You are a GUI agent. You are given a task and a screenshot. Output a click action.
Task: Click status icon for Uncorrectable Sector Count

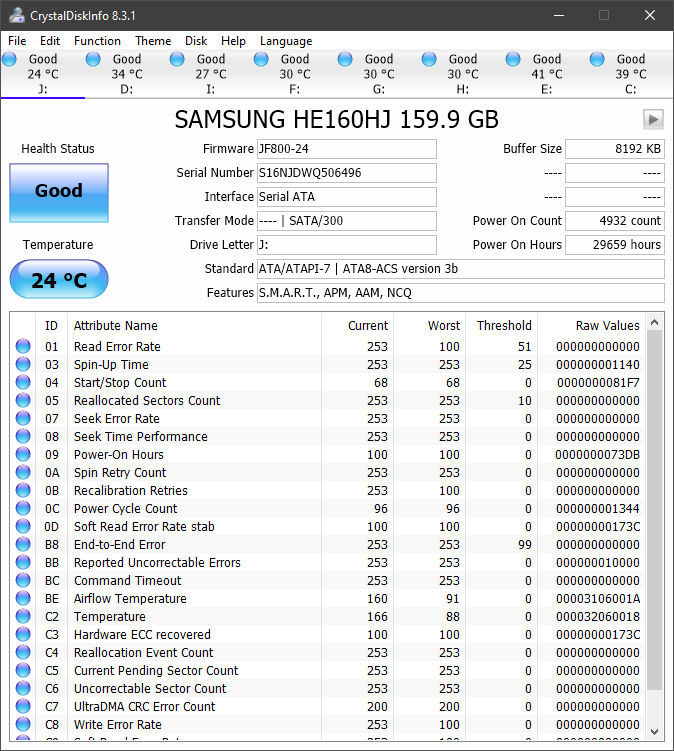(x=23, y=688)
